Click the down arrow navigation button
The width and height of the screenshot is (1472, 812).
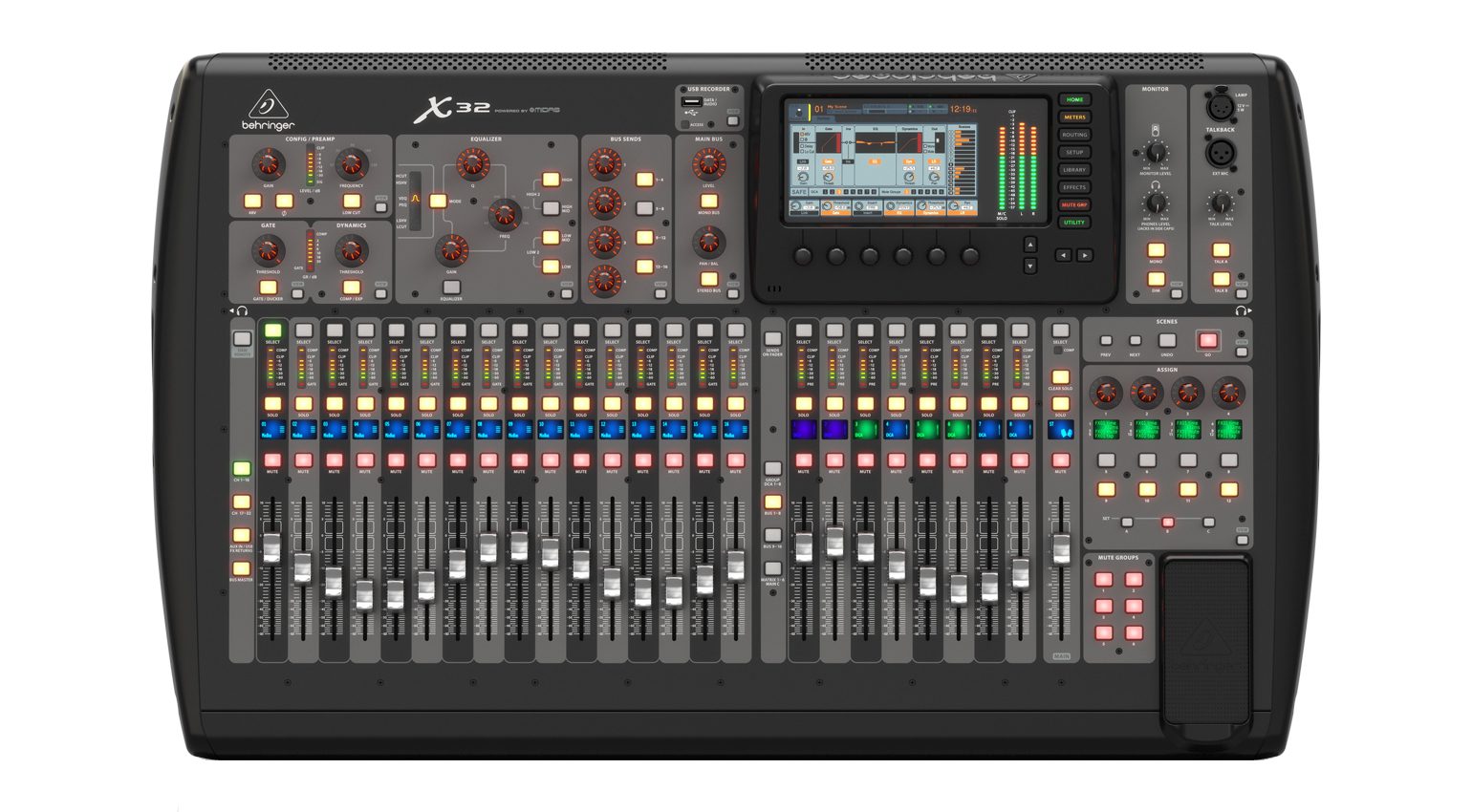click(x=1030, y=266)
